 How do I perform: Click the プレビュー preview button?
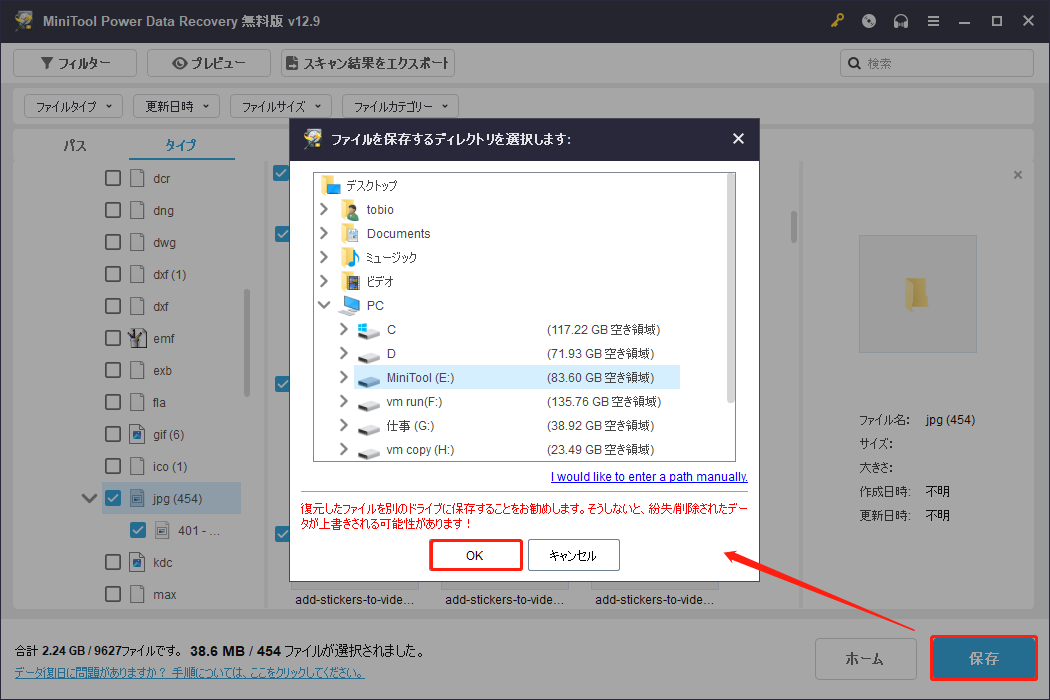pyautogui.click(x=208, y=63)
